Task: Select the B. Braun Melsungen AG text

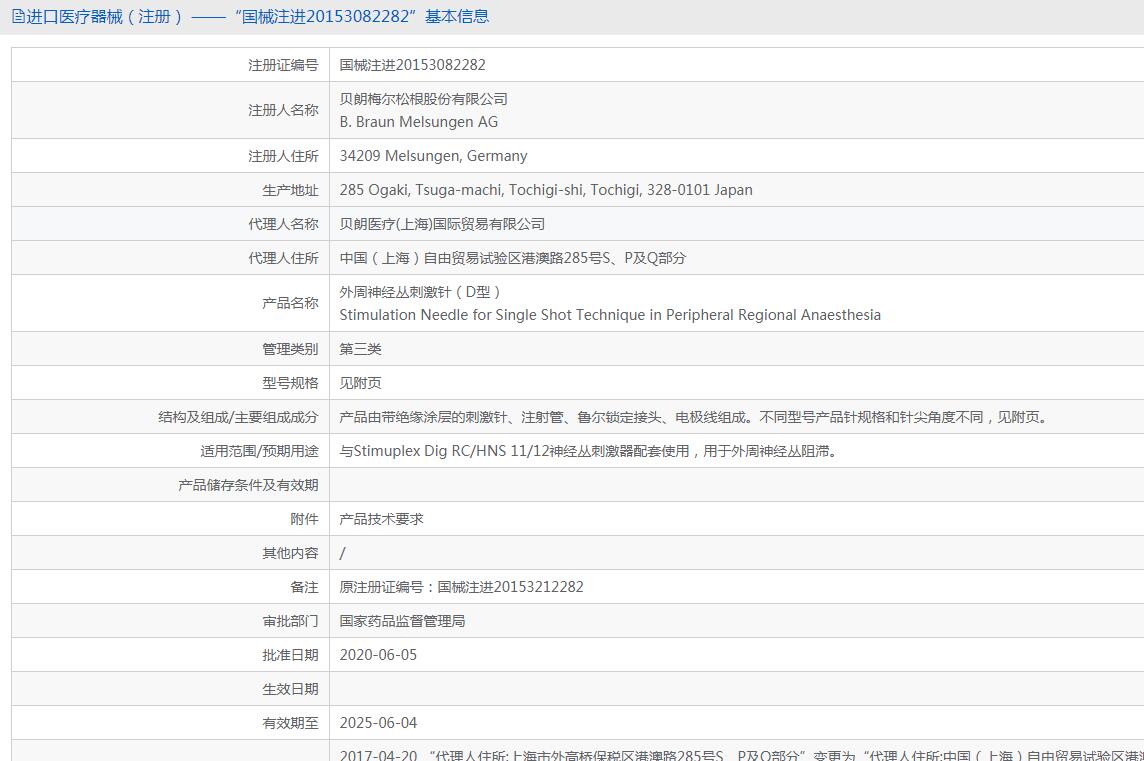Action: (x=418, y=122)
